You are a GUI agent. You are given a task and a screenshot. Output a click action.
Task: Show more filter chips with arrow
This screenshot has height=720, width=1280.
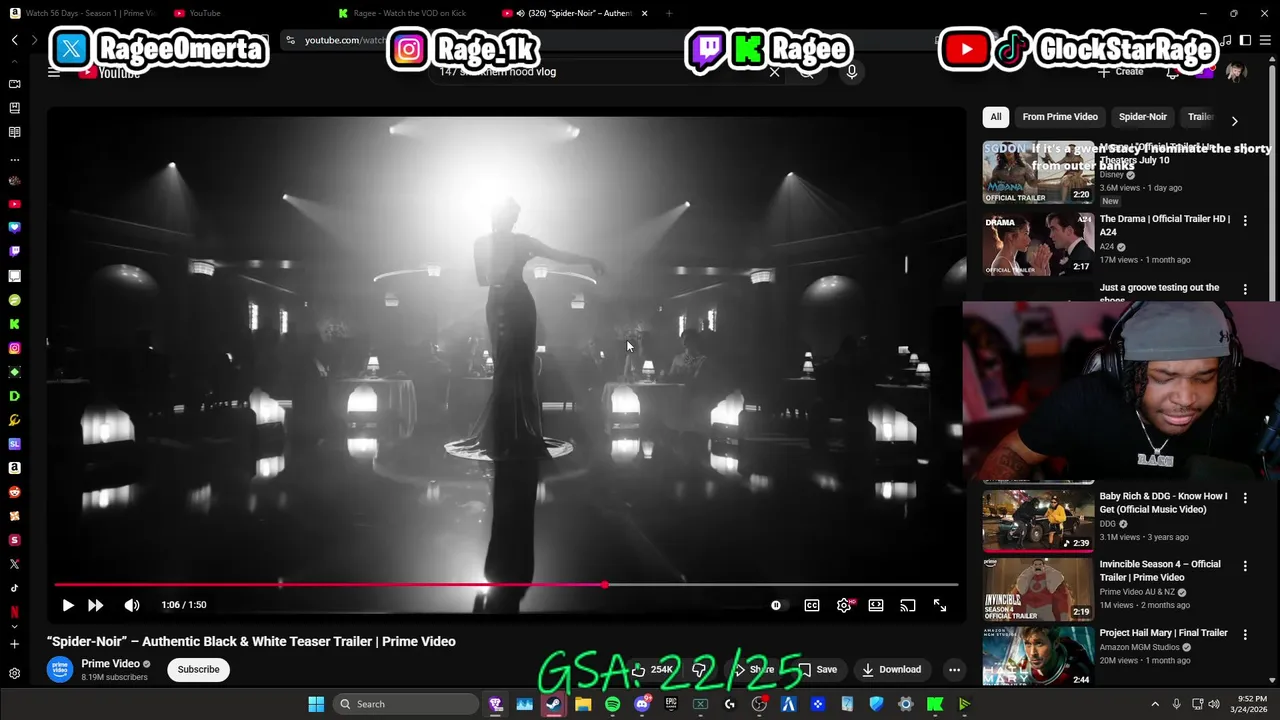pyautogui.click(x=1234, y=120)
